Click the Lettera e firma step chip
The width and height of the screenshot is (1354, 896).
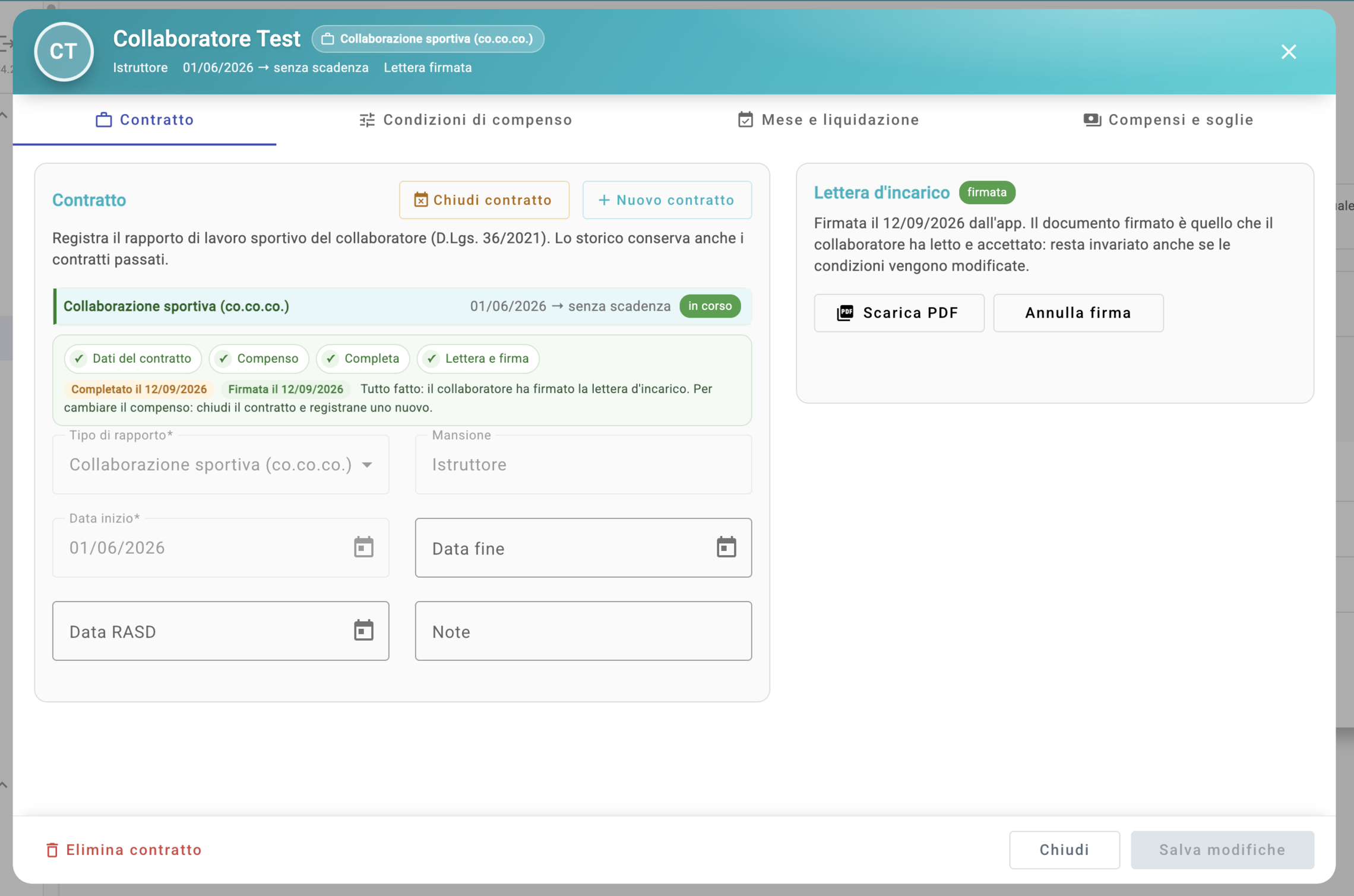[x=478, y=358]
